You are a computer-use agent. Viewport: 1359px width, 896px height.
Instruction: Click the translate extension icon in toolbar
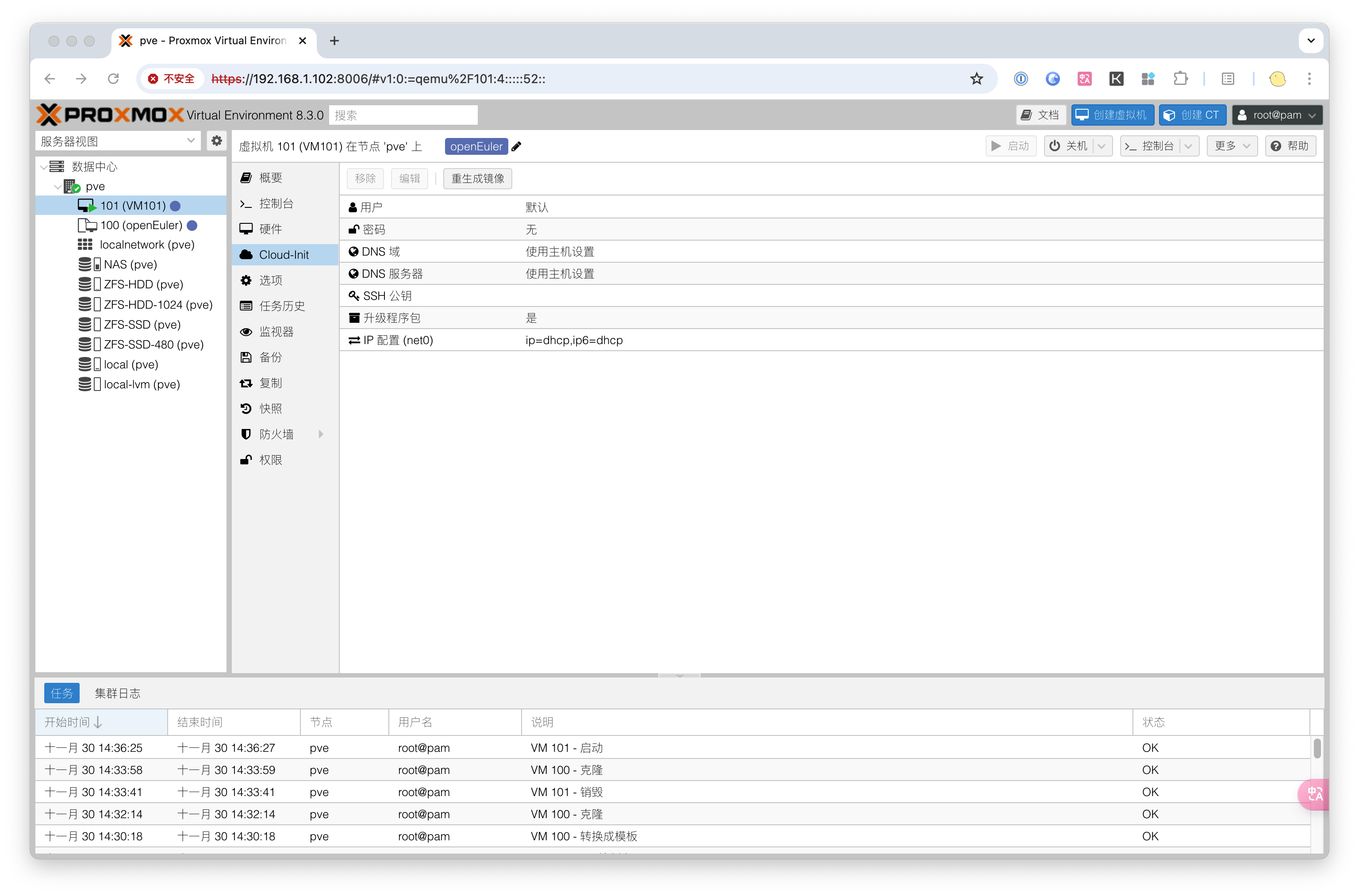point(1084,79)
